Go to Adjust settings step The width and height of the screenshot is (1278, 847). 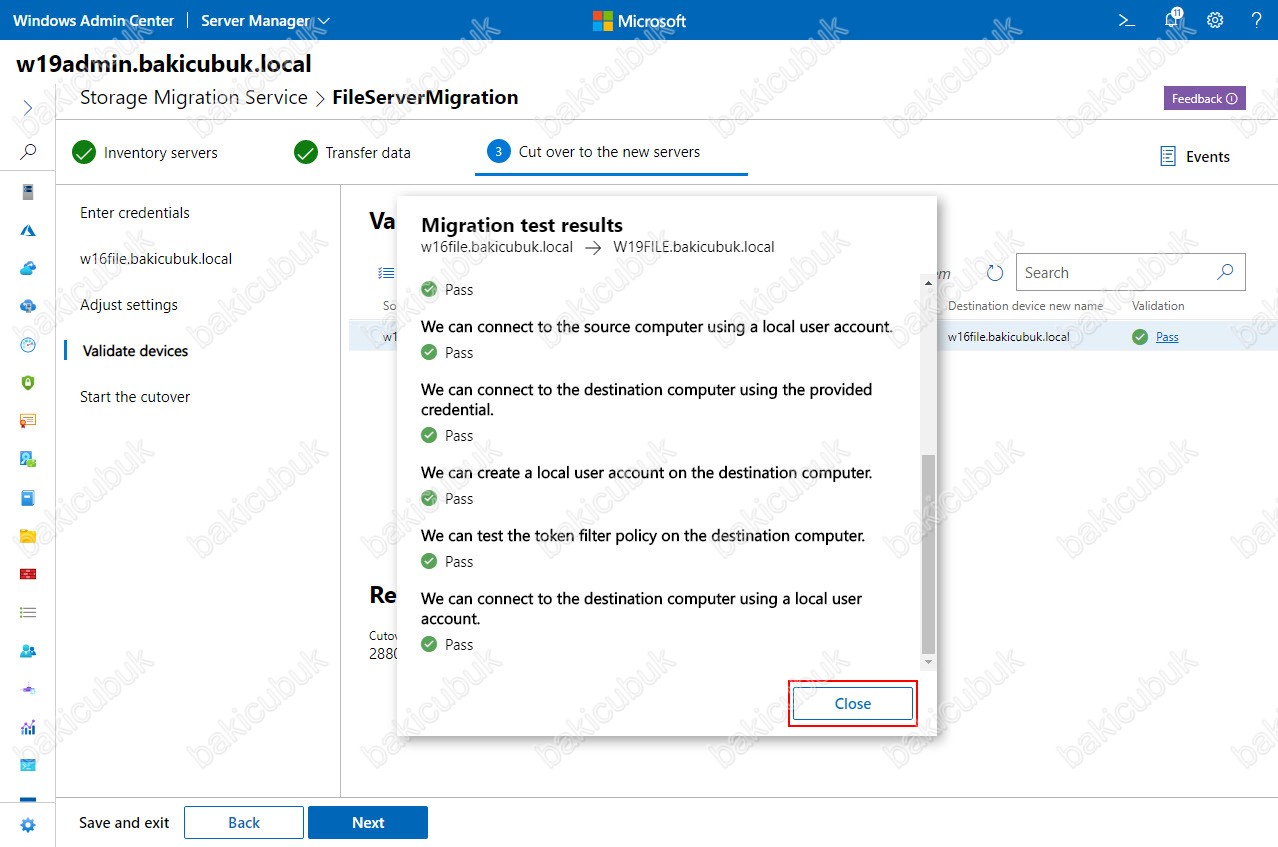[129, 305]
